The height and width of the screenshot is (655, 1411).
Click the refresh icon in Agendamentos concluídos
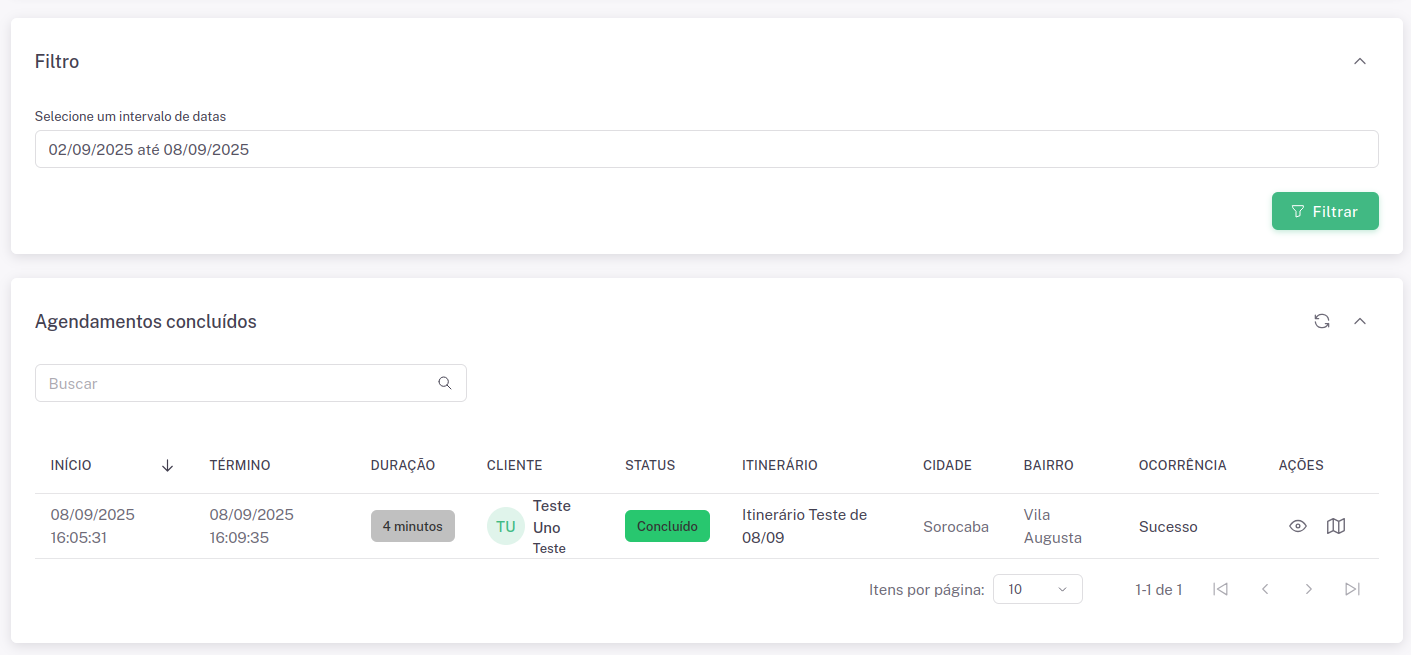tap(1322, 321)
